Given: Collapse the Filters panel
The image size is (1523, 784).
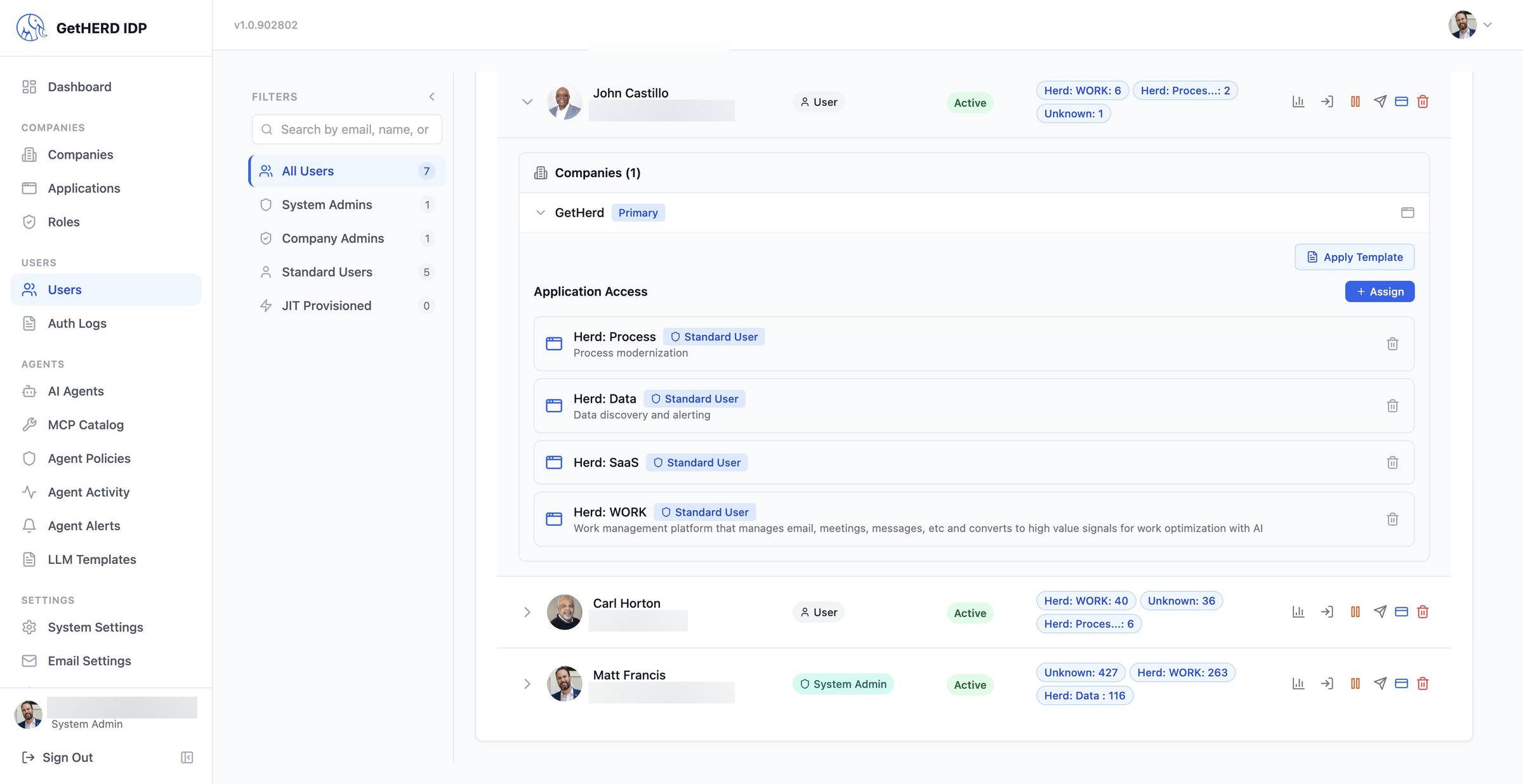Looking at the screenshot, I should point(432,96).
